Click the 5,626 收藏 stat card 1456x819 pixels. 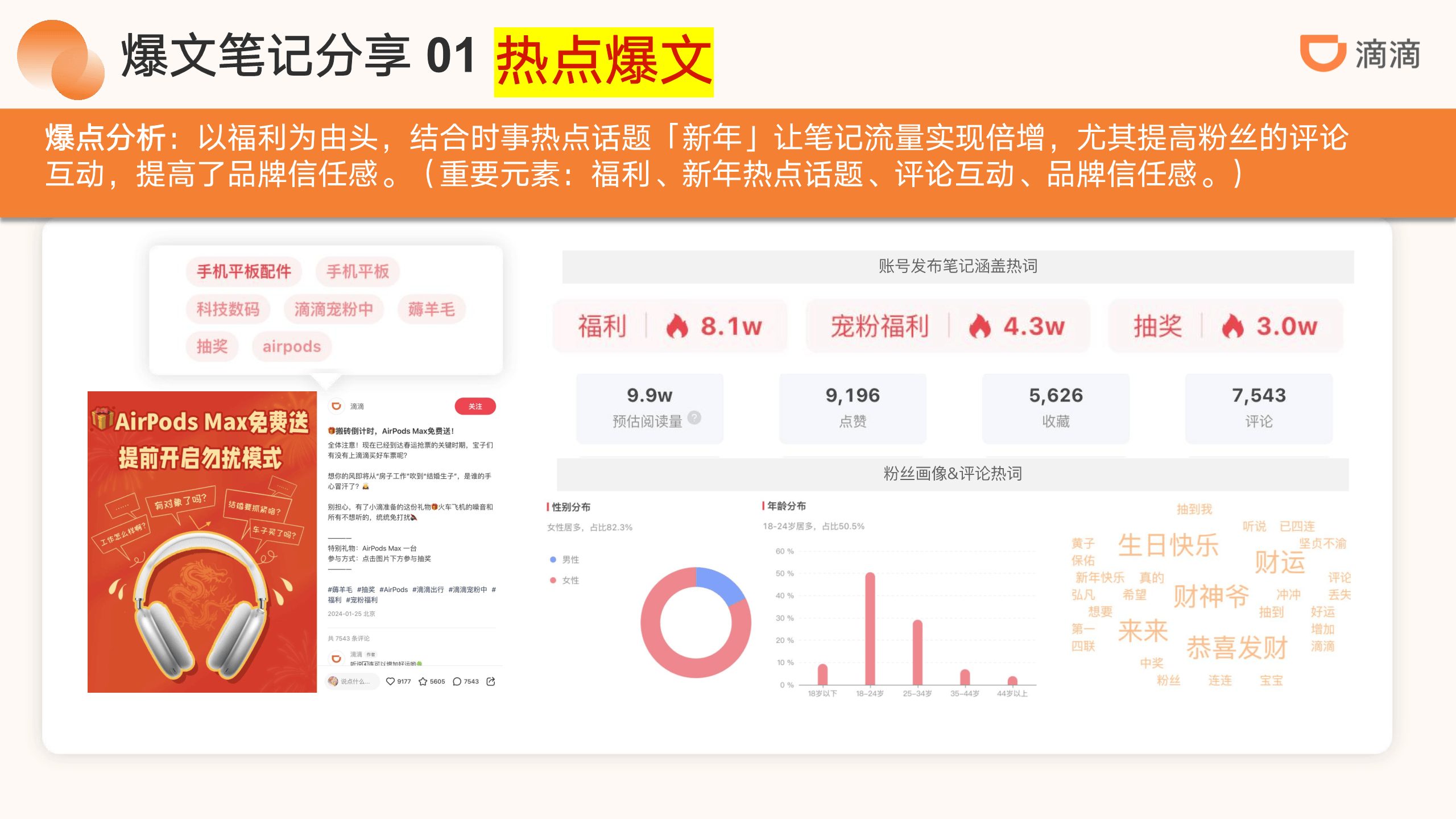click(1056, 408)
